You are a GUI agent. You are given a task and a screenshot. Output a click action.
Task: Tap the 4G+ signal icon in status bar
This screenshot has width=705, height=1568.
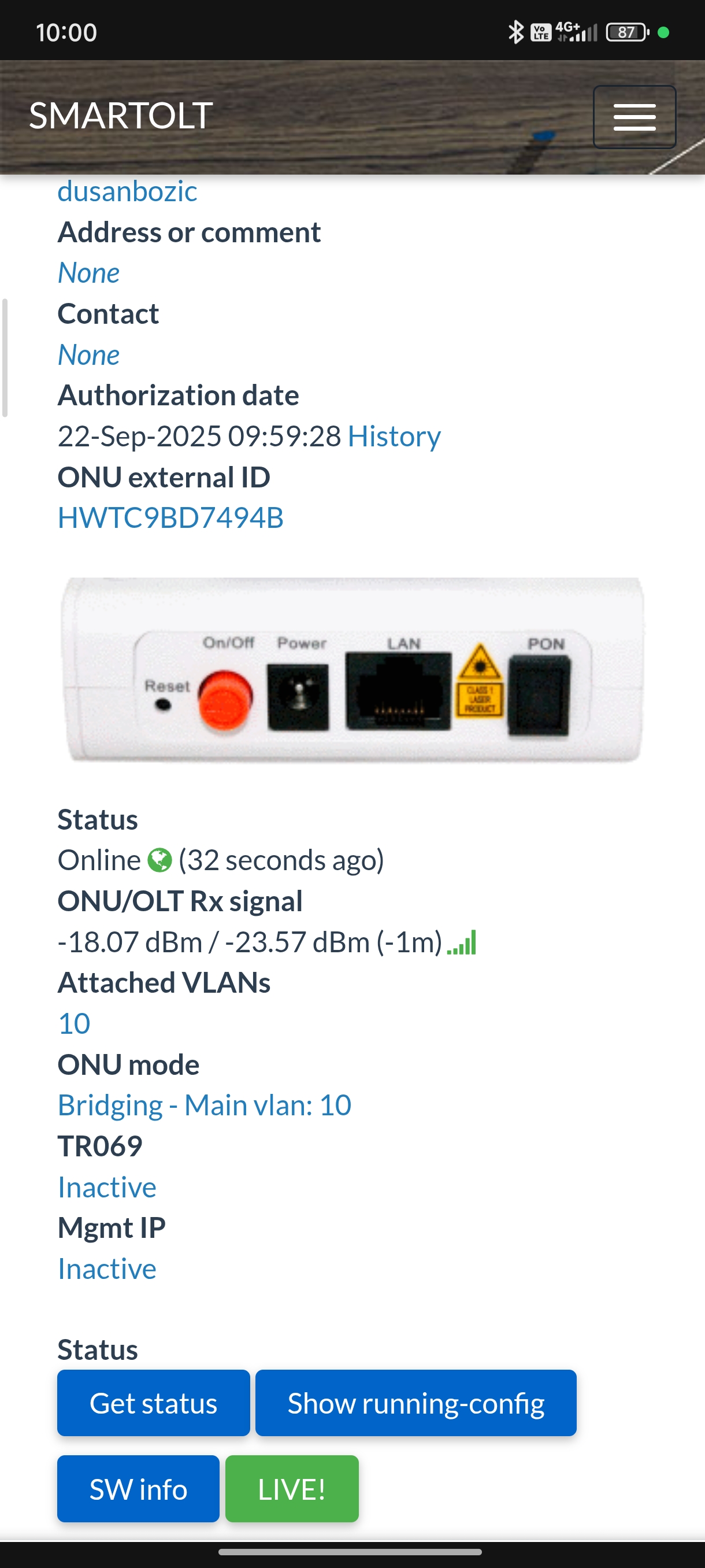click(577, 32)
